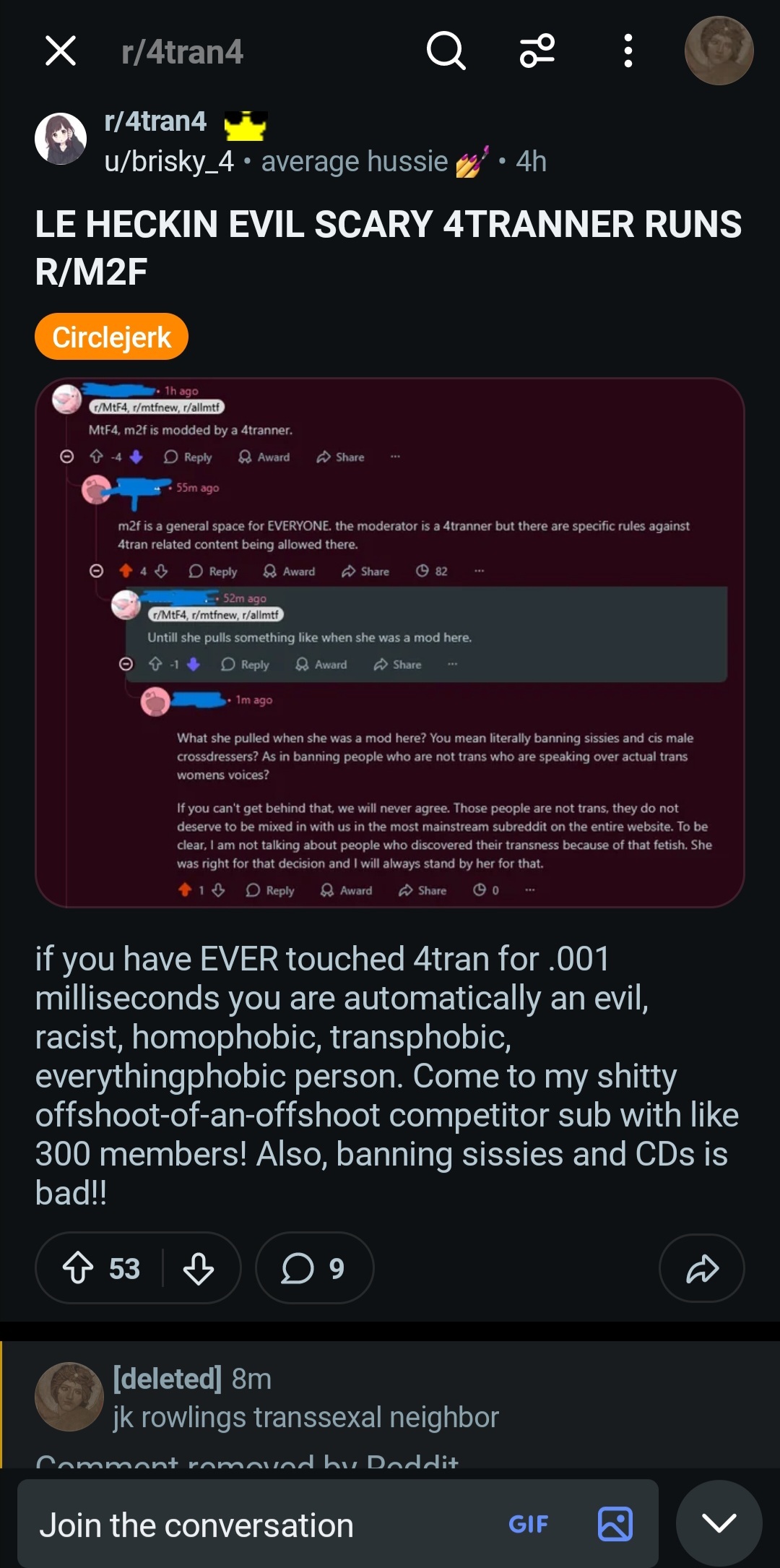
Task: Open r/4tran4 title in header bar
Action: tap(182, 52)
